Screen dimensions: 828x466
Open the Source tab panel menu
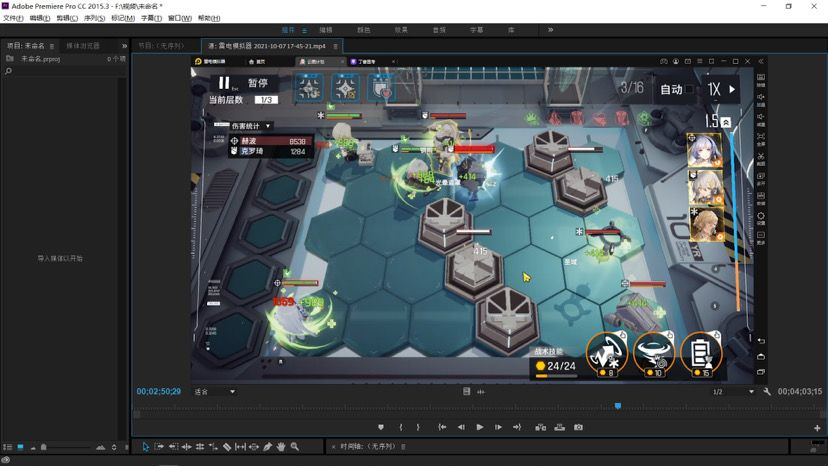coord(335,46)
